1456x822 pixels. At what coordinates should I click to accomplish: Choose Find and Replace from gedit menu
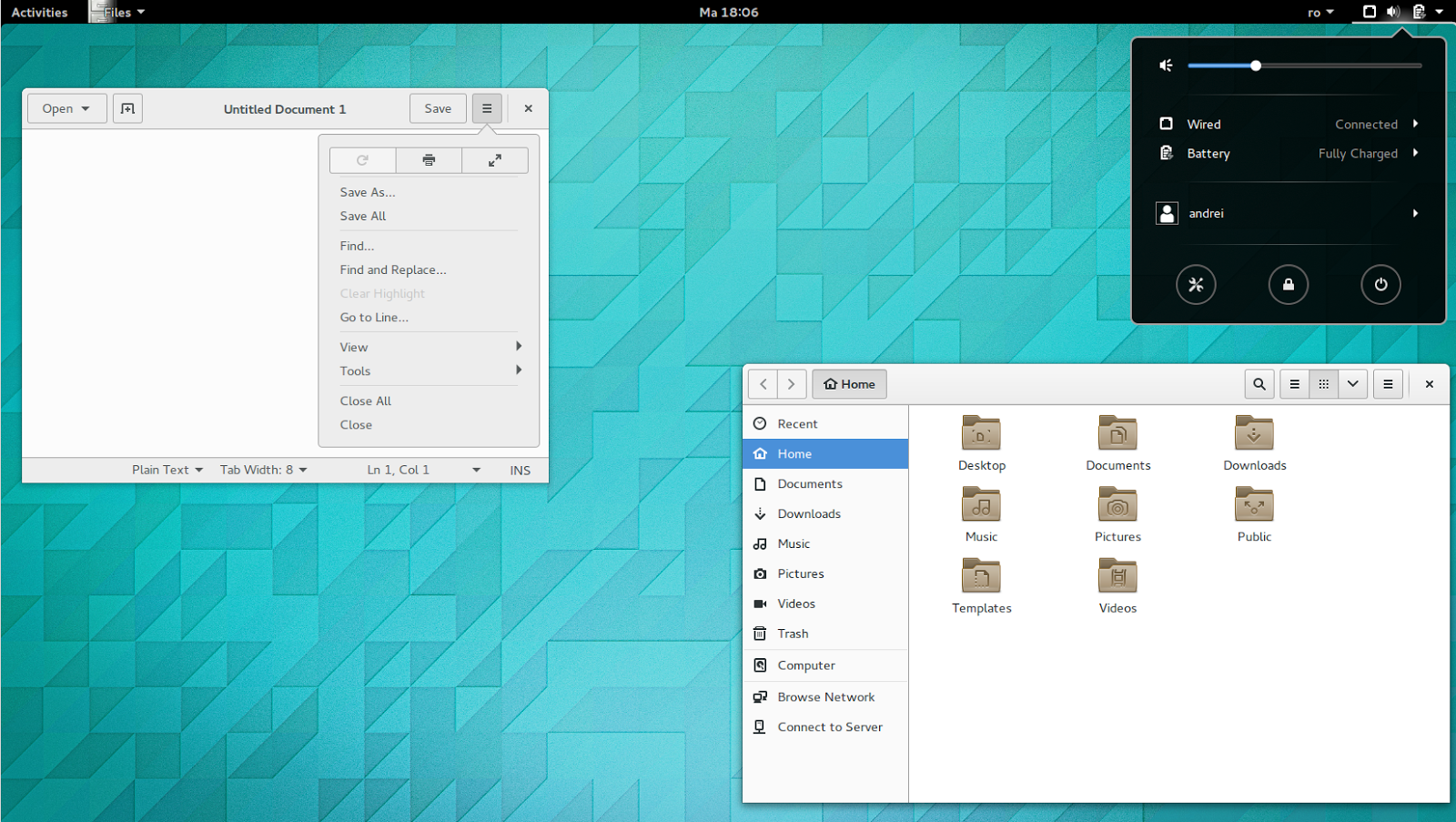[x=393, y=269]
